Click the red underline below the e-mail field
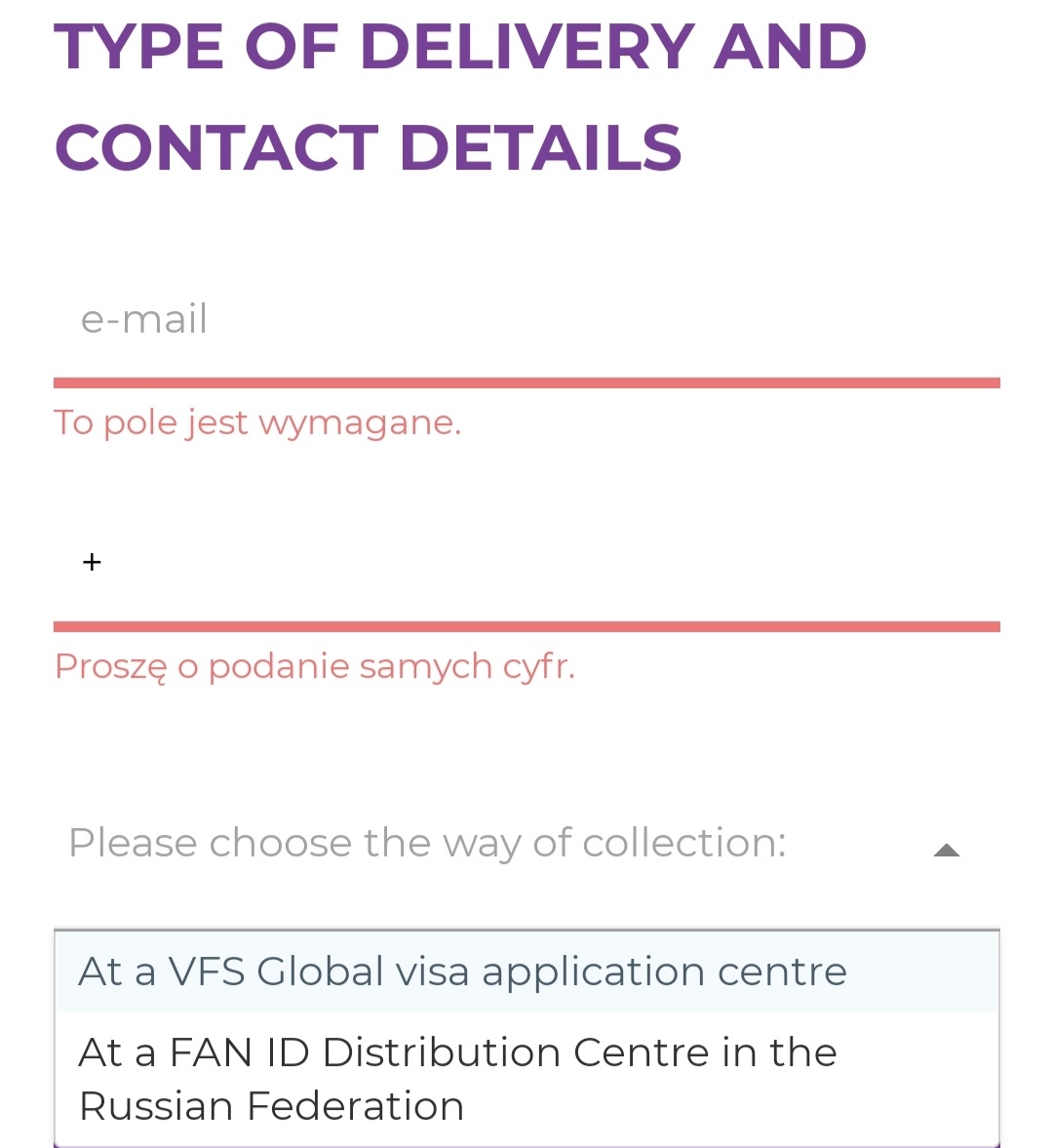Screen dimensions: 1053x1148 526,383
